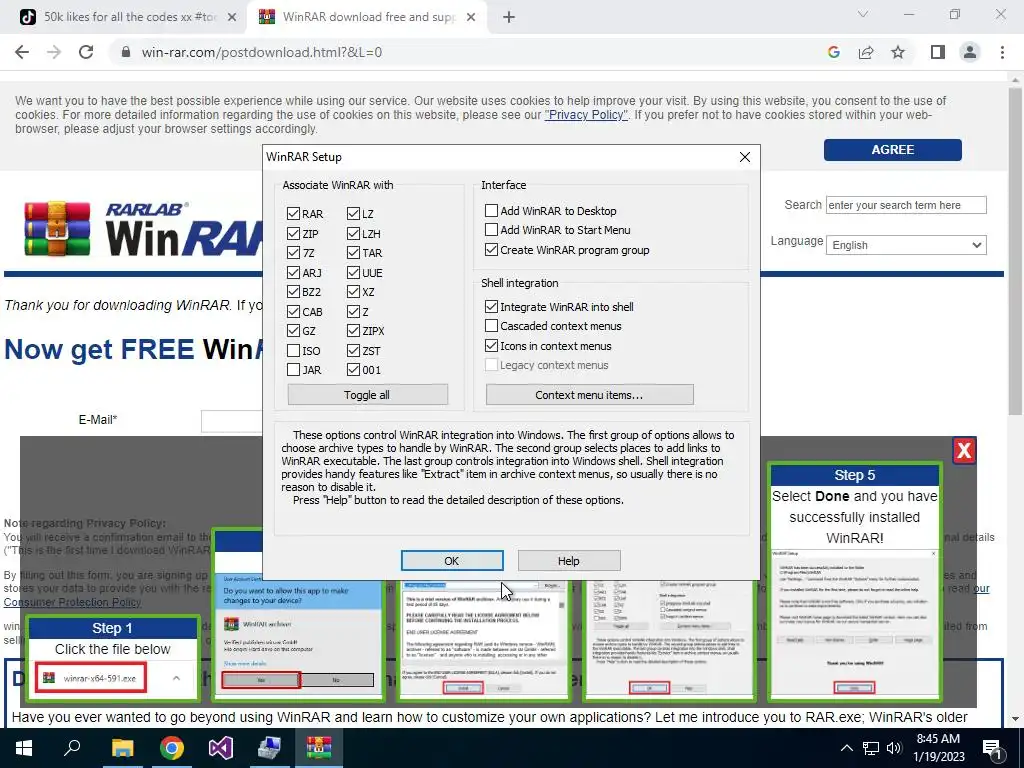Open Chrome three-dot menu
This screenshot has height=768, width=1024.
pos(1002,52)
